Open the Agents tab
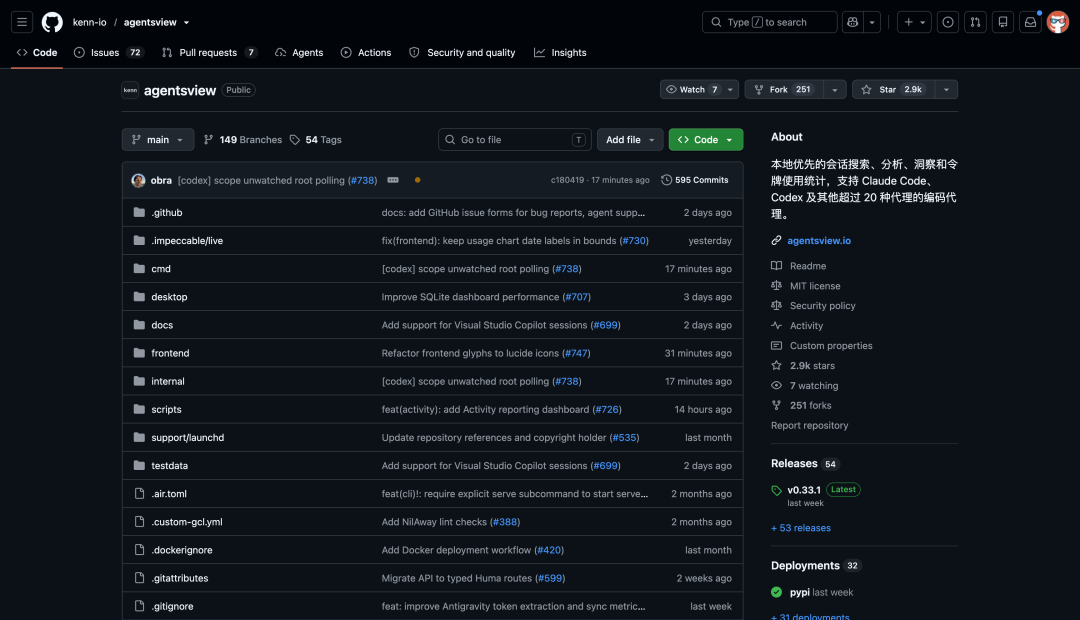 click(299, 52)
